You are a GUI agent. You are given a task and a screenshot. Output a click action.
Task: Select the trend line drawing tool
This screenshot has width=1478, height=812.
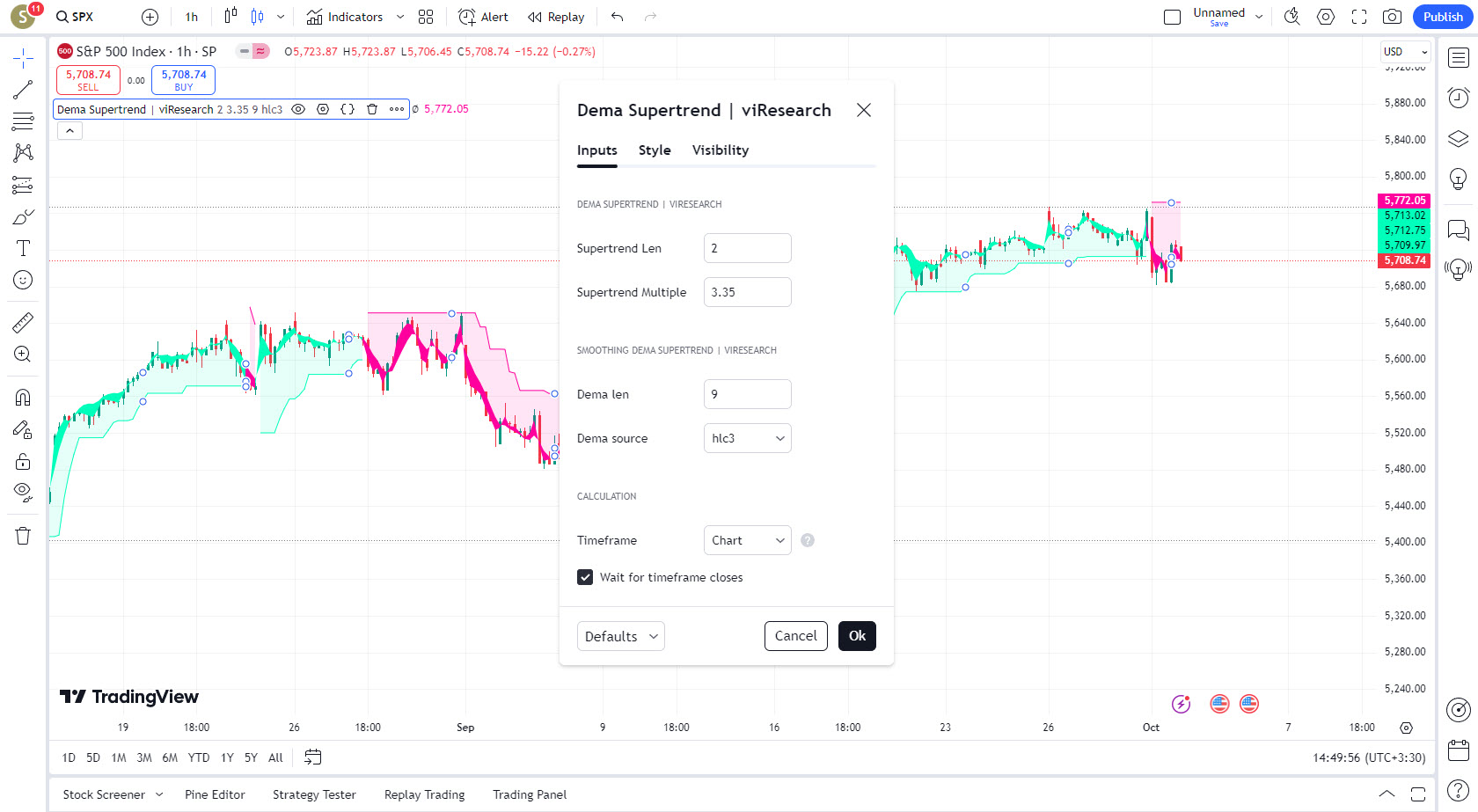(23, 90)
